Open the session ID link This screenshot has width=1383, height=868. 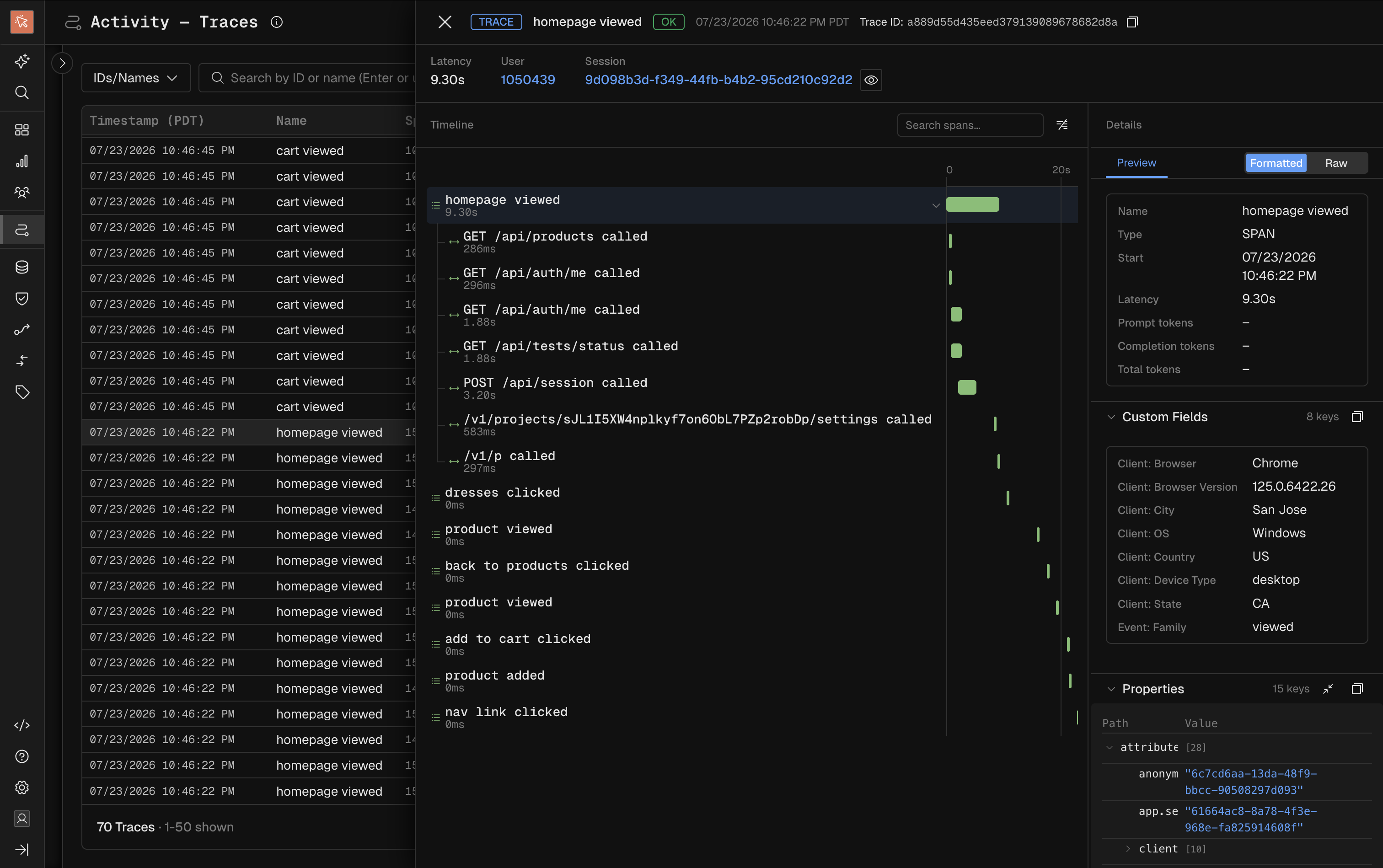click(x=718, y=80)
